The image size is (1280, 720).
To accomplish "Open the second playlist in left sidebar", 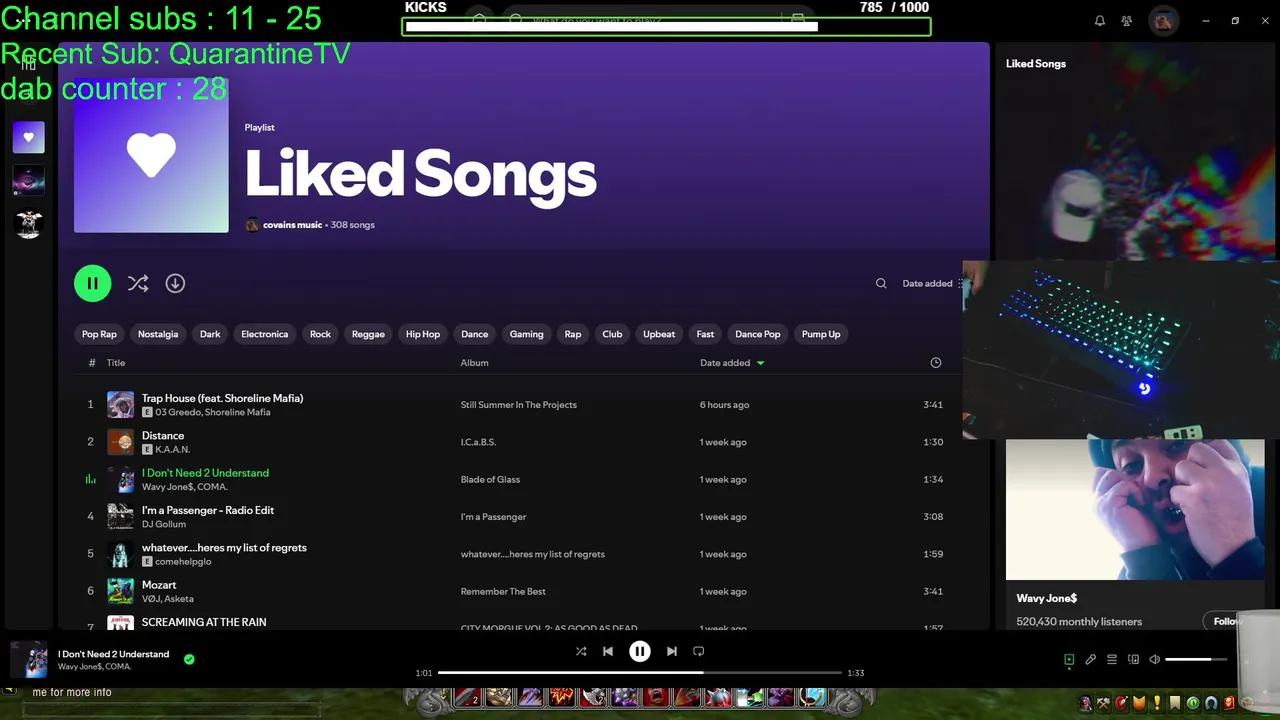I will click(x=28, y=180).
